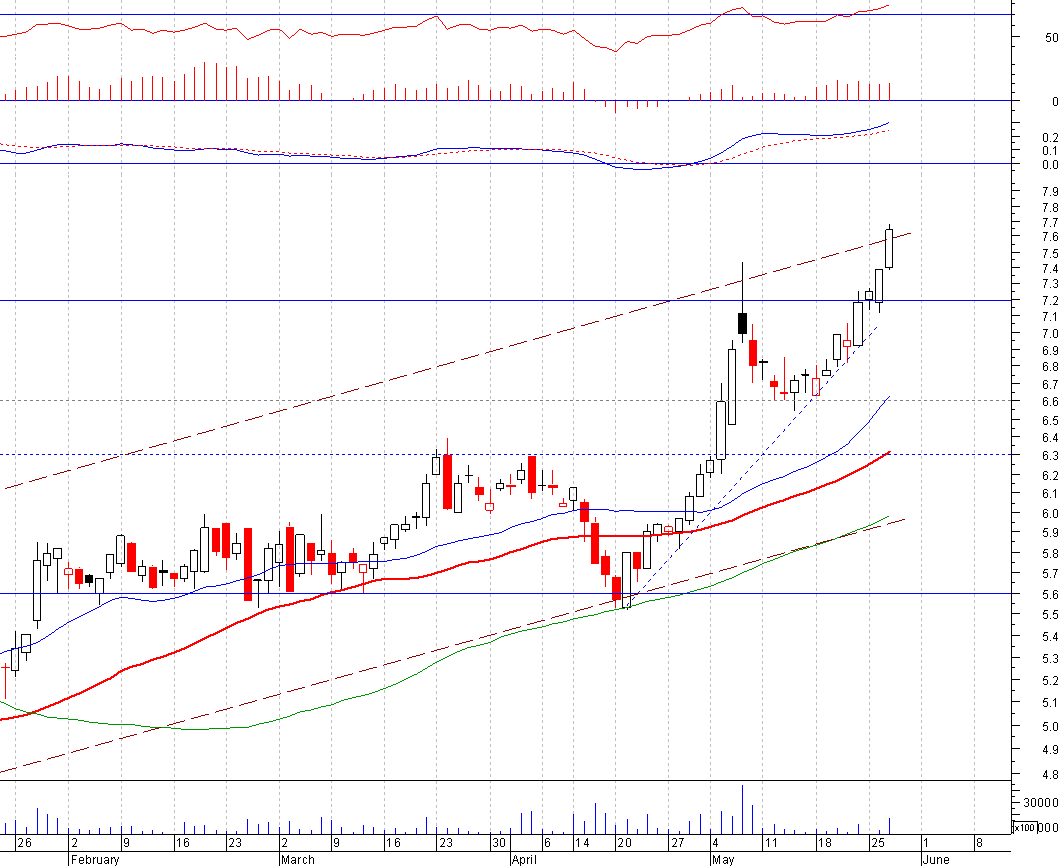
Task: Click the 50 label on oscillator axis
Action: tap(1052, 37)
